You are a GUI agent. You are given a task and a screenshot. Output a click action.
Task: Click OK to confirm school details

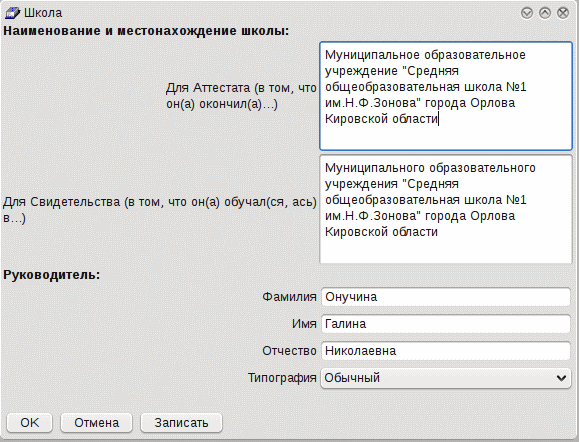30,422
